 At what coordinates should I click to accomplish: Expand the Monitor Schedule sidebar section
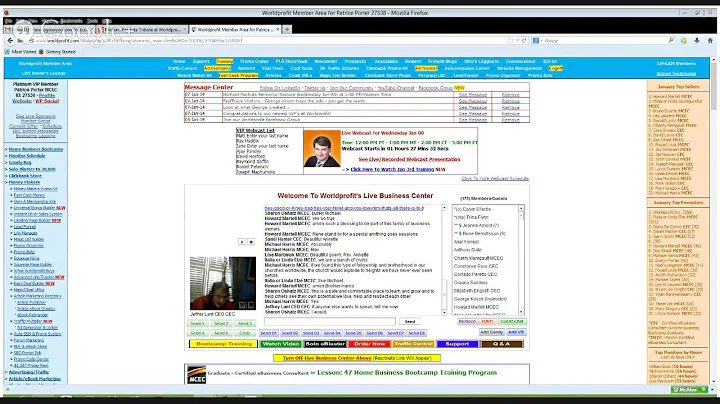click(27, 156)
